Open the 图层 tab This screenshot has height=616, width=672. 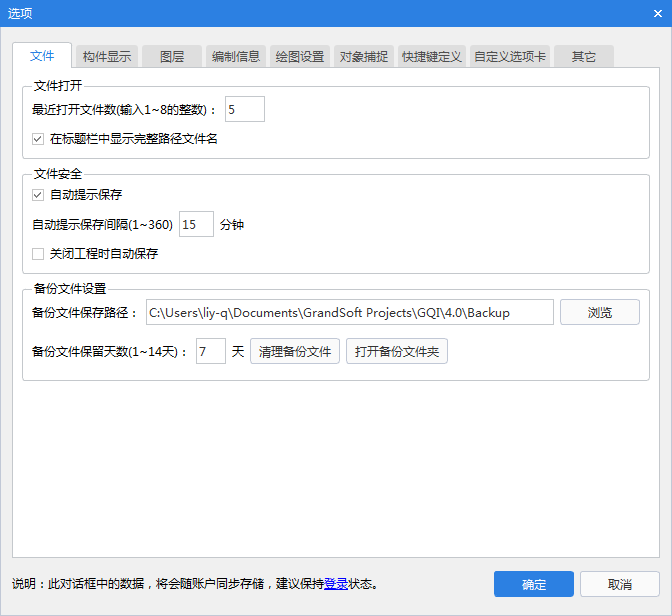pos(172,57)
